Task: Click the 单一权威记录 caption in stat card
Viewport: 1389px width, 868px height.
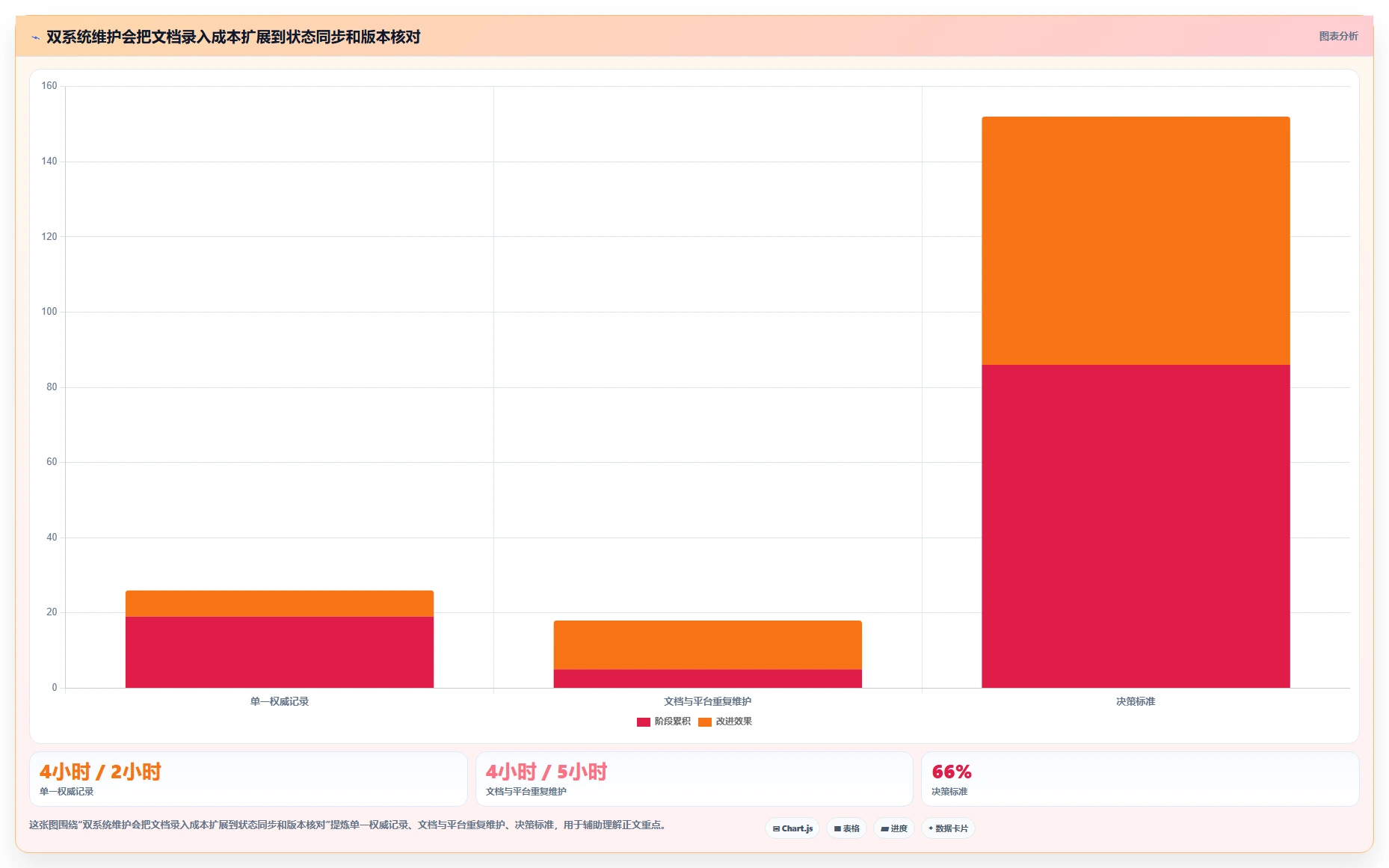Action: [67, 792]
